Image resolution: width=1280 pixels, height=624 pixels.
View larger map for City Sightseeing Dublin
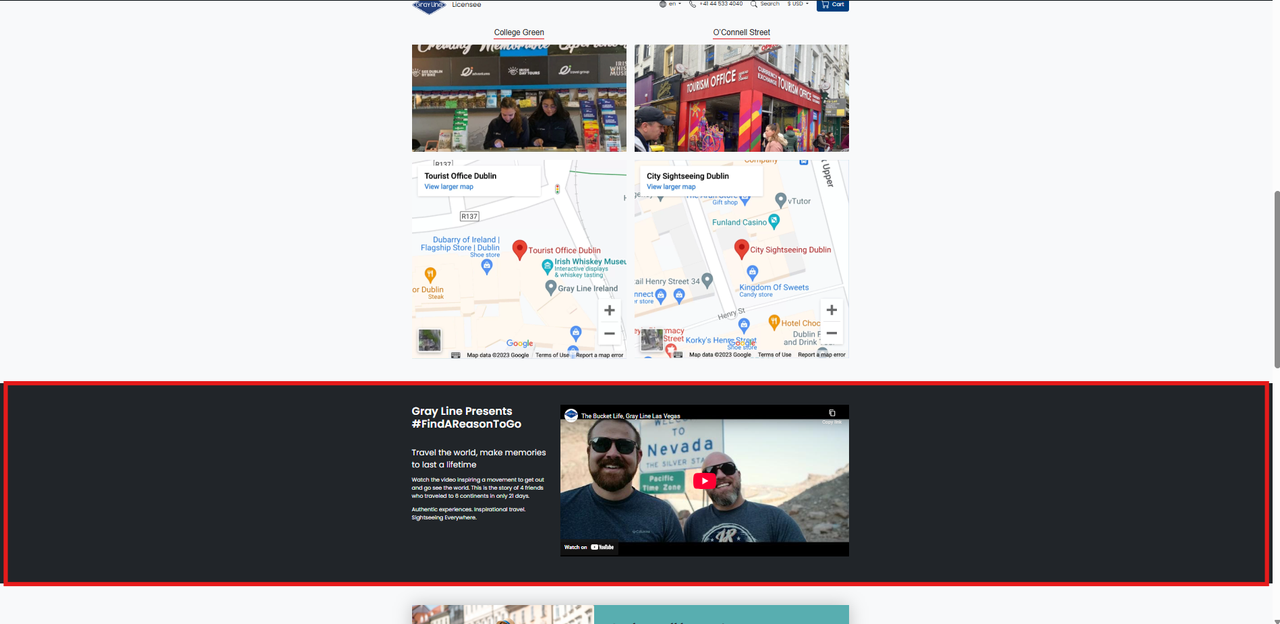(x=671, y=187)
